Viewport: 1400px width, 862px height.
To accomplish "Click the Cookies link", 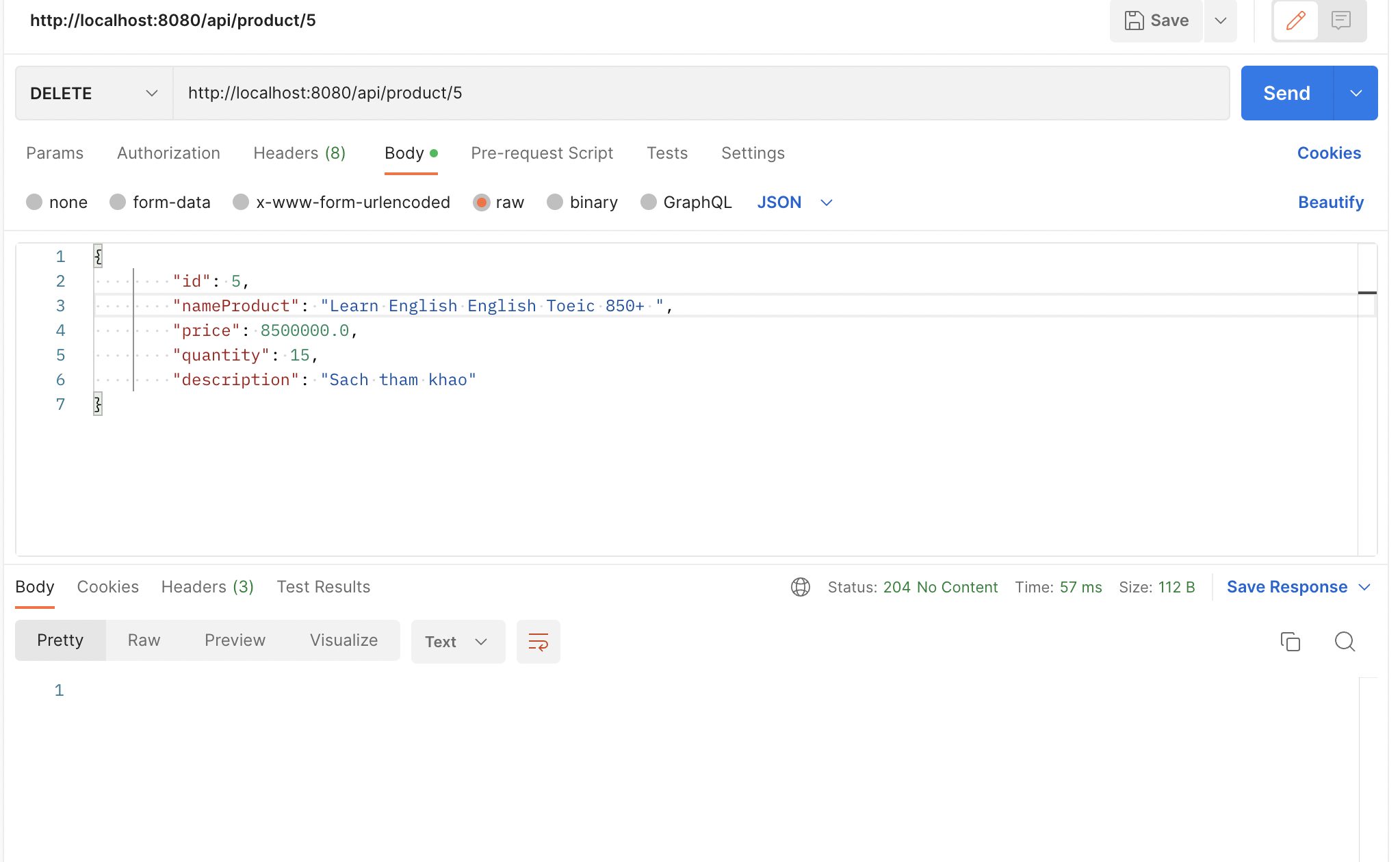I will tap(1329, 153).
